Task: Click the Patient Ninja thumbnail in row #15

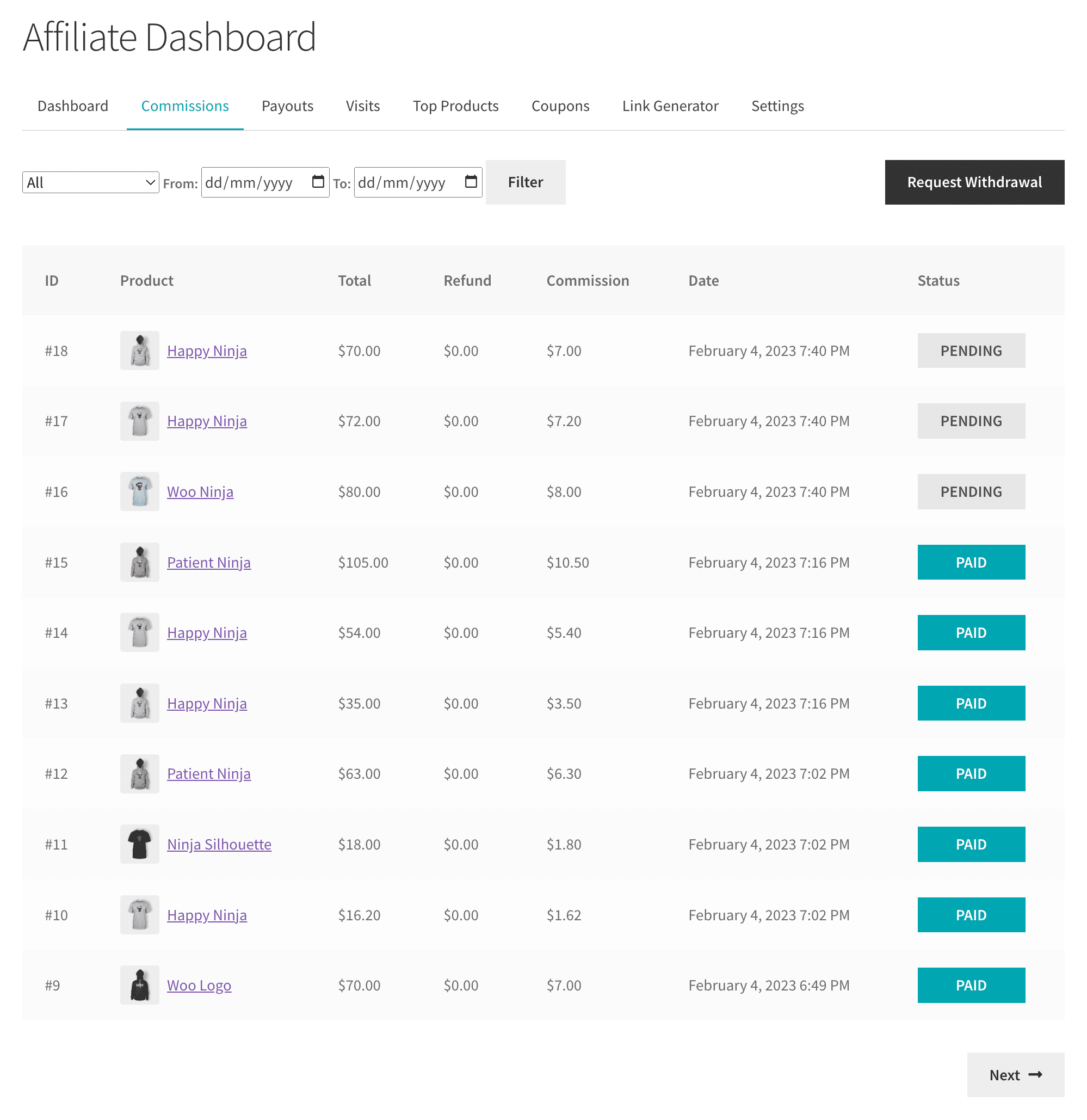Action: (139, 562)
